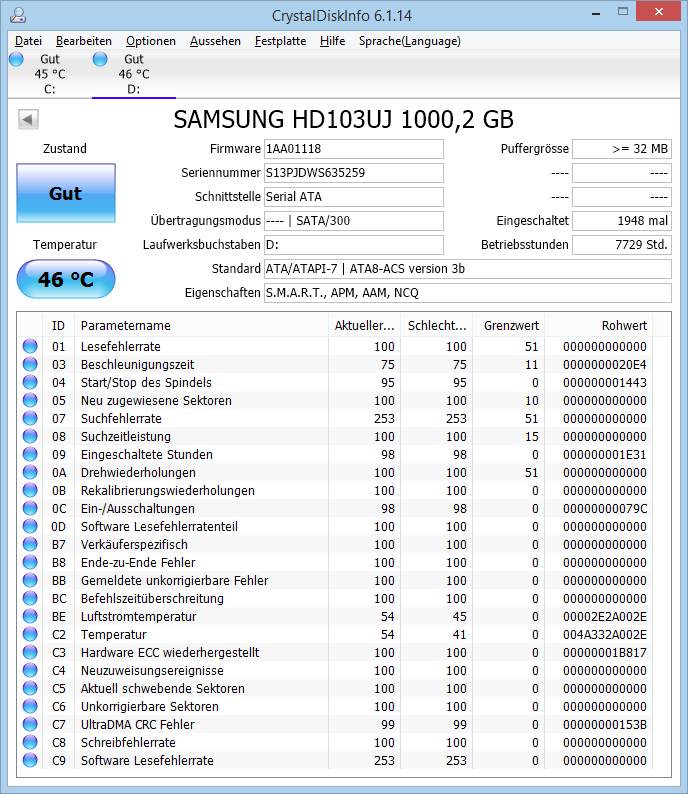Click the Standard ATA/ATAPI-7 field
Viewport: 688px width, 794px height.
point(468,269)
